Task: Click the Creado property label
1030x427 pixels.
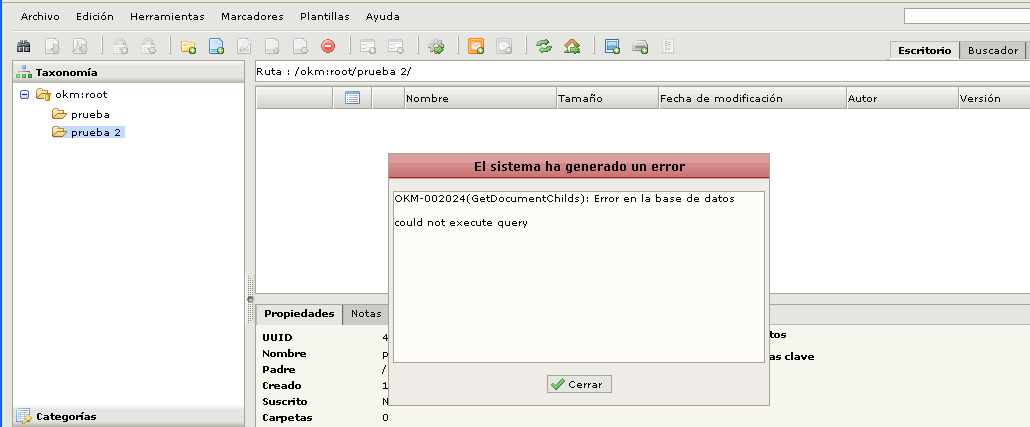Action: pos(282,386)
